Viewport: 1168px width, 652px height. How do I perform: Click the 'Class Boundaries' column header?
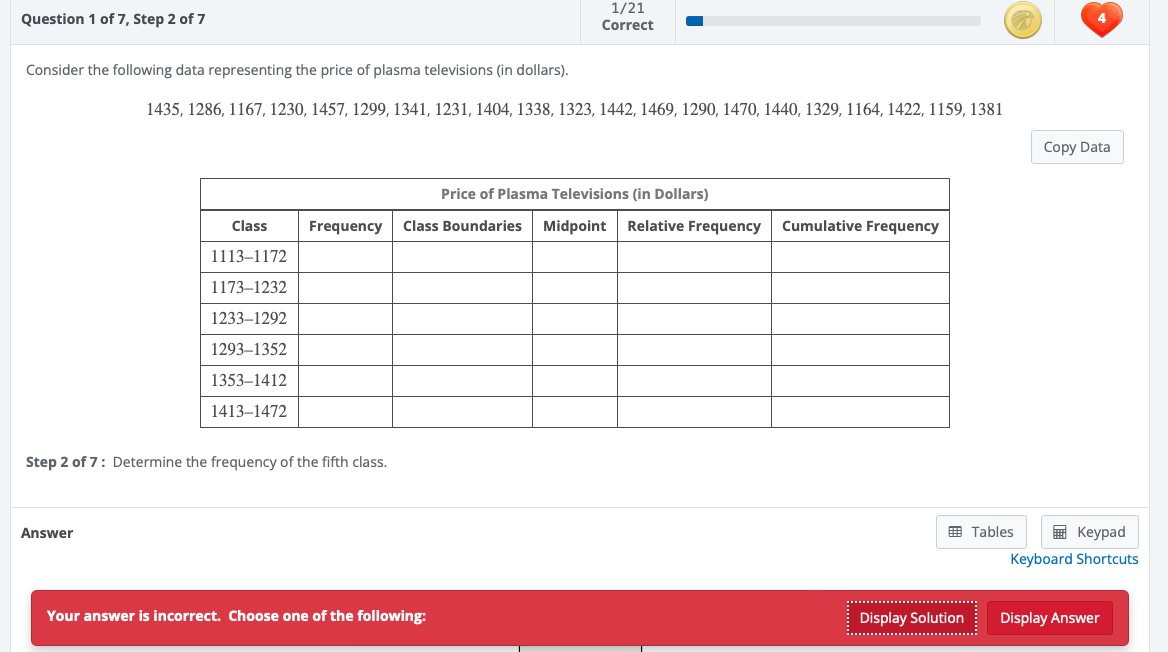pyautogui.click(x=463, y=226)
